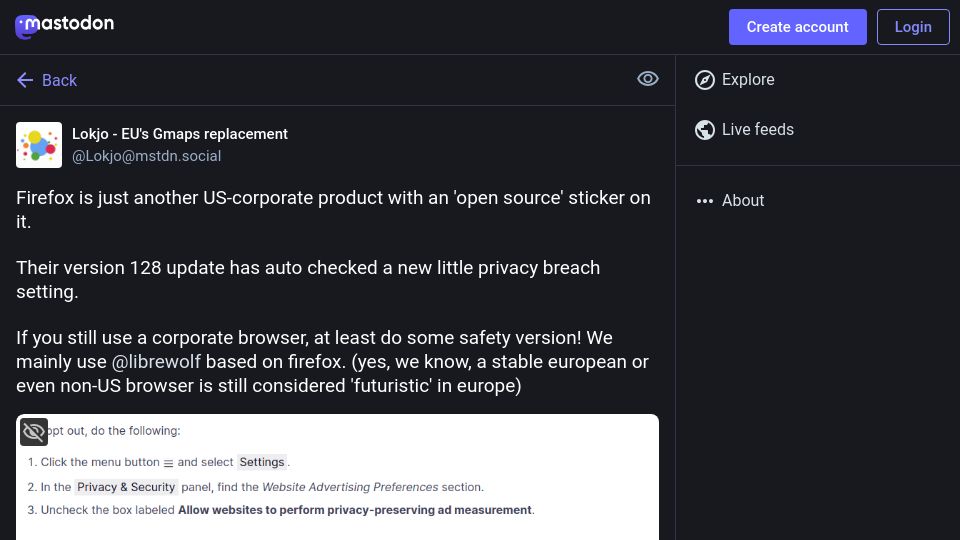The height and width of the screenshot is (540, 960).
Task: Select Live feeds in the navigation
Action: [x=757, y=130]
